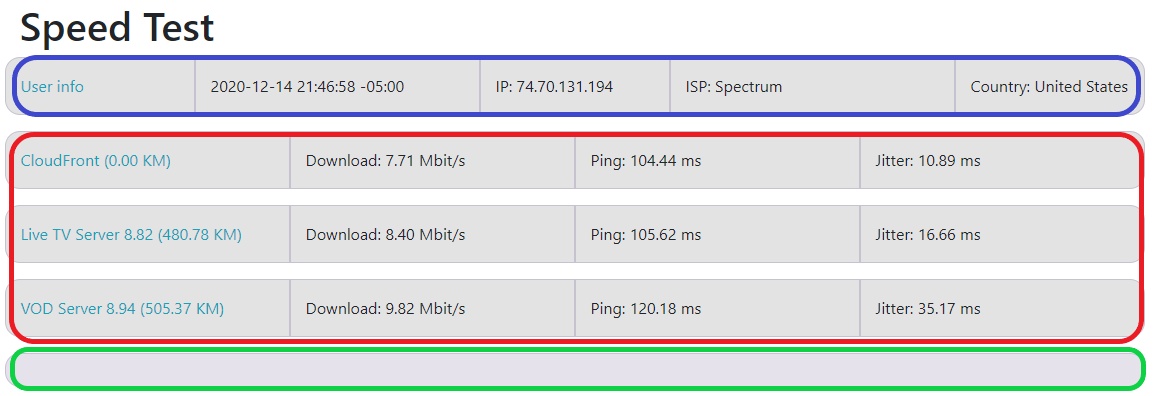Click the IP: 74.70.131.194 cell
The width and height of the screenshot is (1160, 396).
point(575,87)
